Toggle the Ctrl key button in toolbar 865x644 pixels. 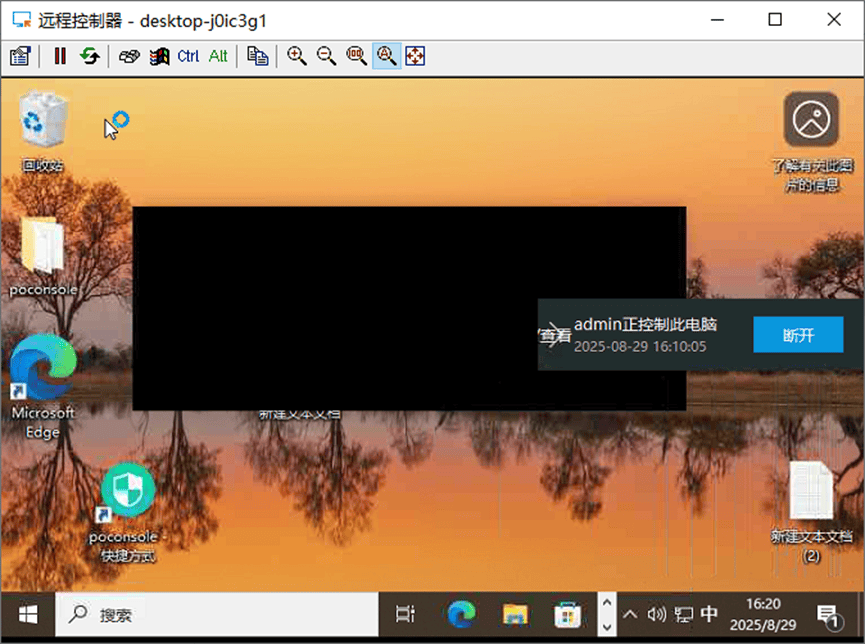(x=188, y=56)
